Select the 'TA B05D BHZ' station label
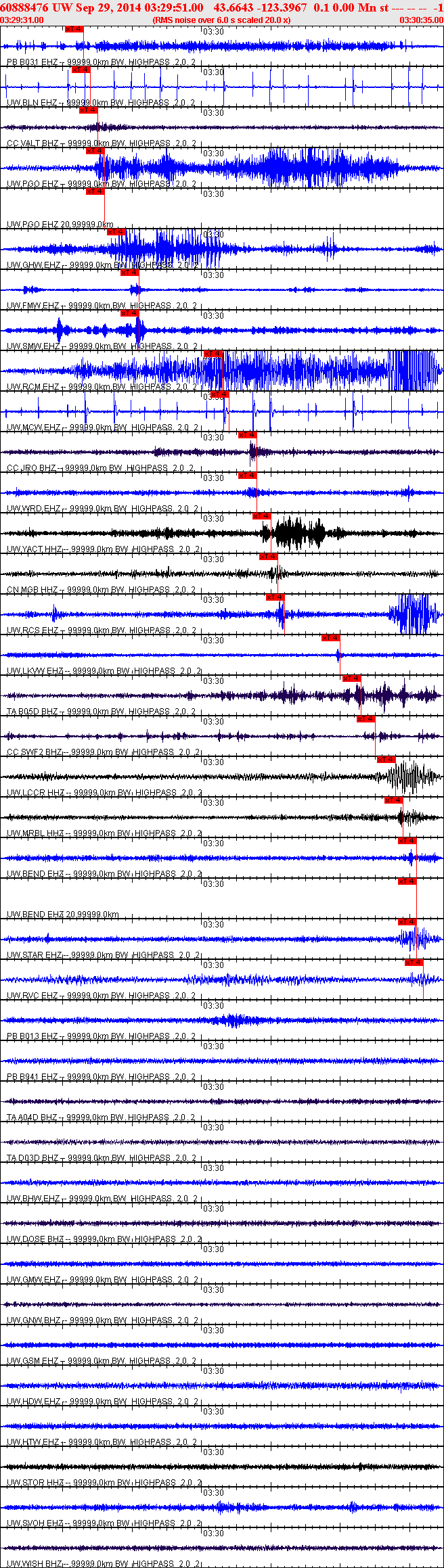 point(32,712)
